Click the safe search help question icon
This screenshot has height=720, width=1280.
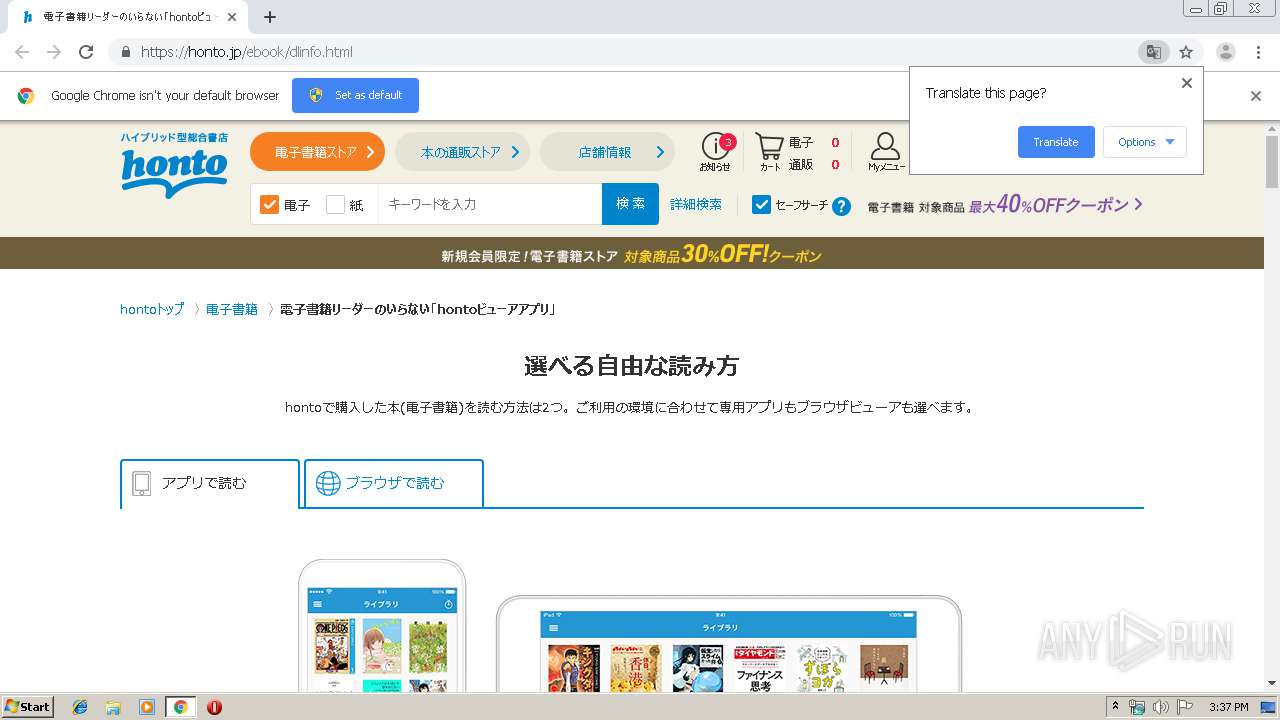(842, 206)
